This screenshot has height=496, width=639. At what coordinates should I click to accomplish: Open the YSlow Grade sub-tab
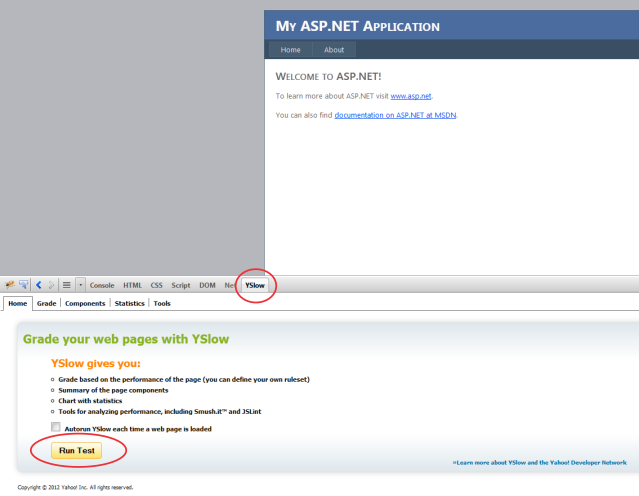[x=46, y=303]
